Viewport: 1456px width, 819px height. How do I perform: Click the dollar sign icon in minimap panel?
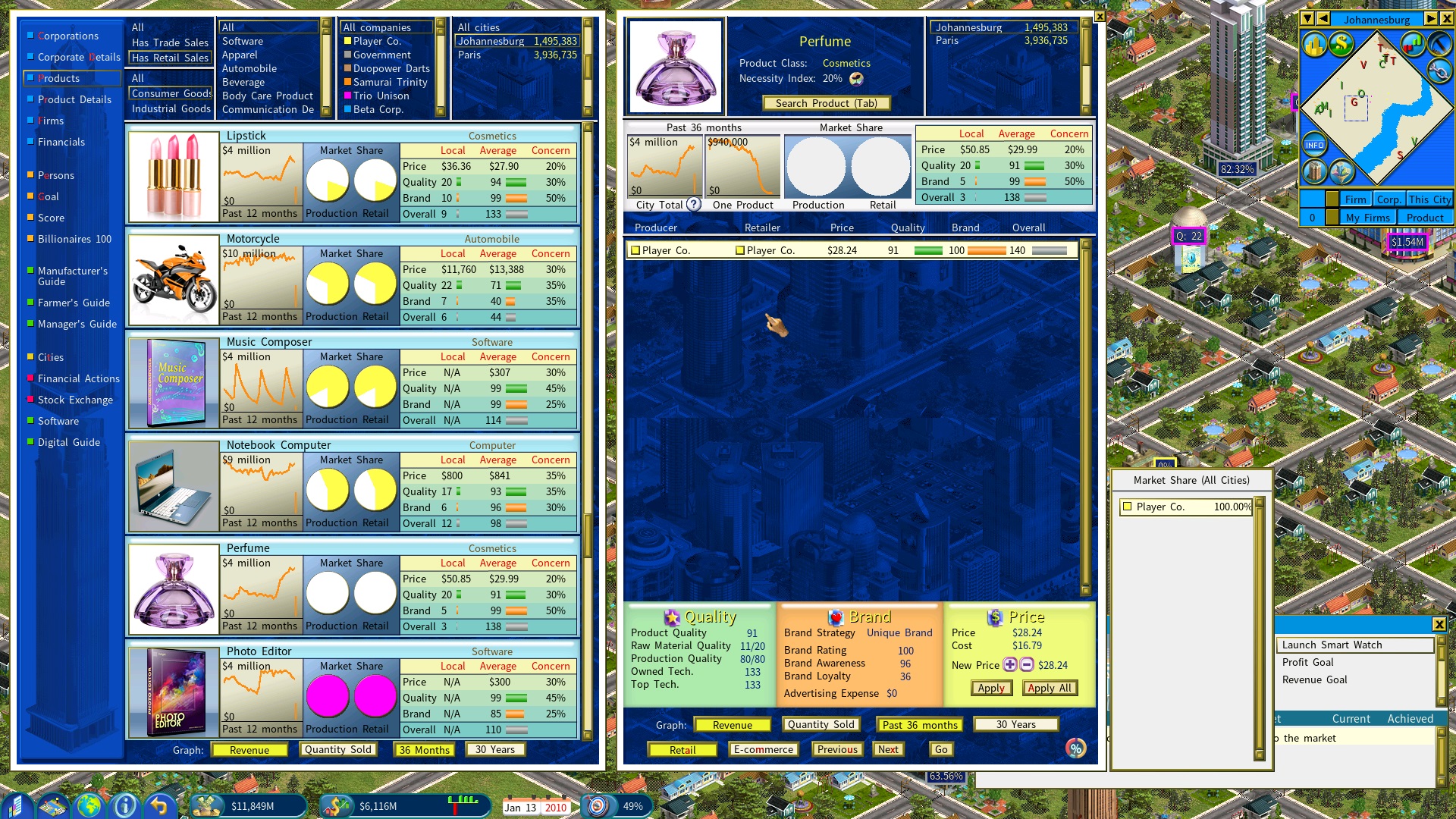coord(1342,44)
